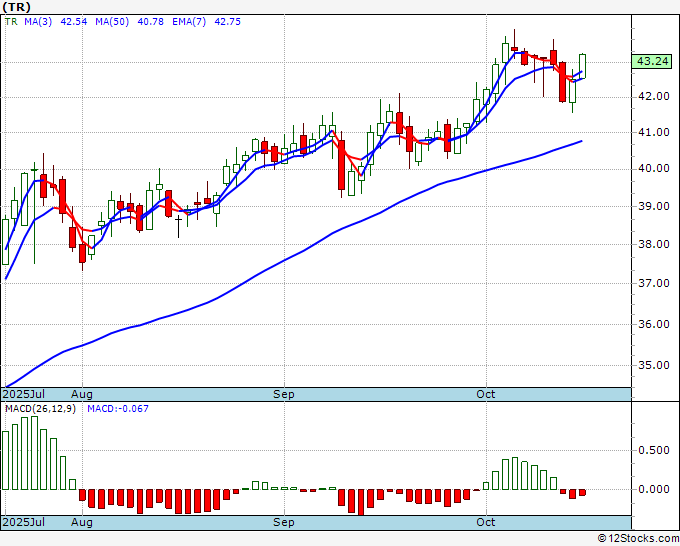
Task: Select the EMA(7) legend label
Action: pyautogui.click(x=189, y=22)
